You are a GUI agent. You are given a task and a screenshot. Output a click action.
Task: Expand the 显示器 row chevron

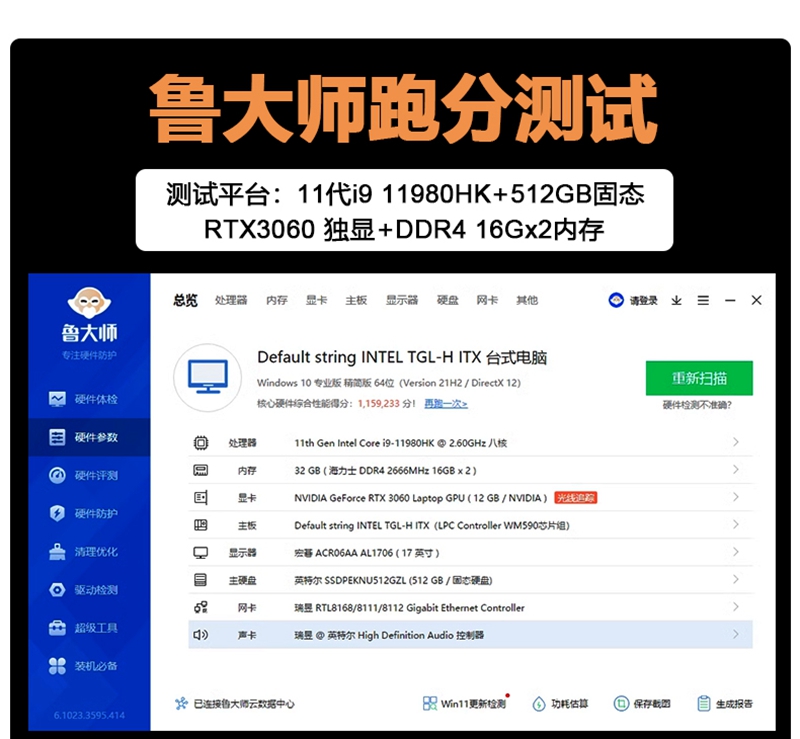736,552
